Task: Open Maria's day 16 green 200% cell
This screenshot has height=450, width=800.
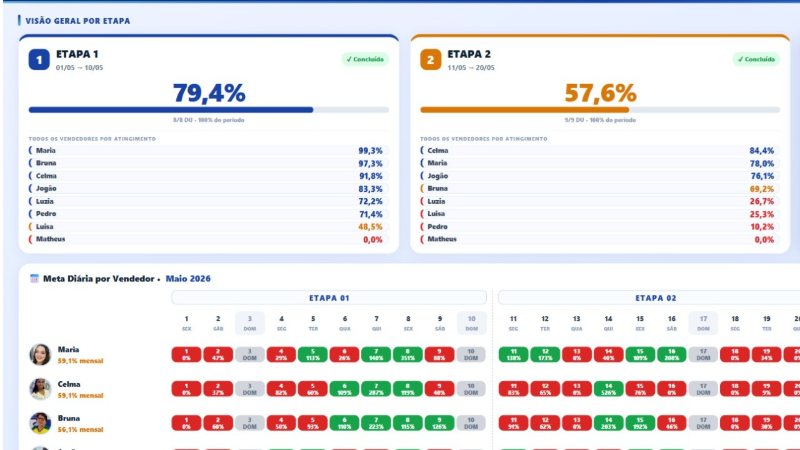Action: [671, 355]
